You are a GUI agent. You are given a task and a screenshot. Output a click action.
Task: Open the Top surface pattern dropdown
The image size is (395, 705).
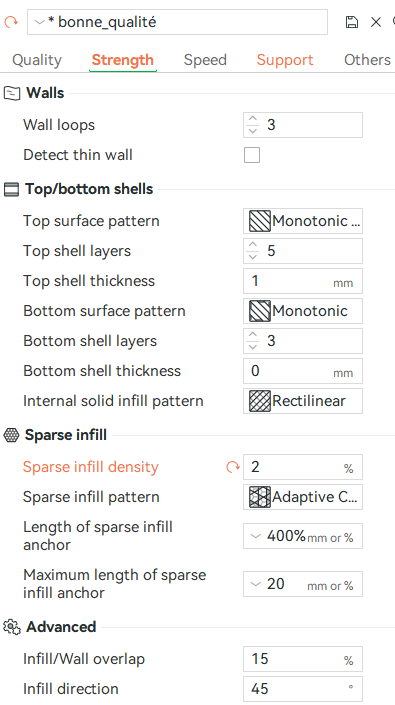tap(303, 221)
